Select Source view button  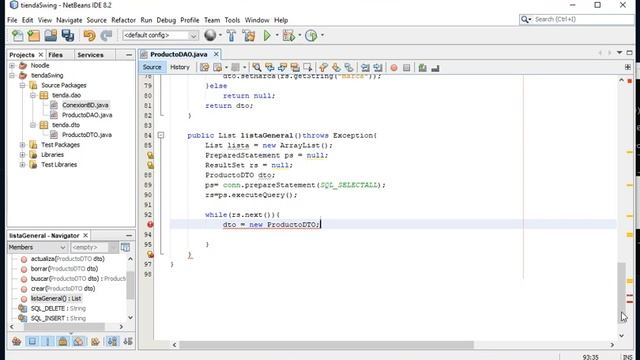tap(152, 67)
